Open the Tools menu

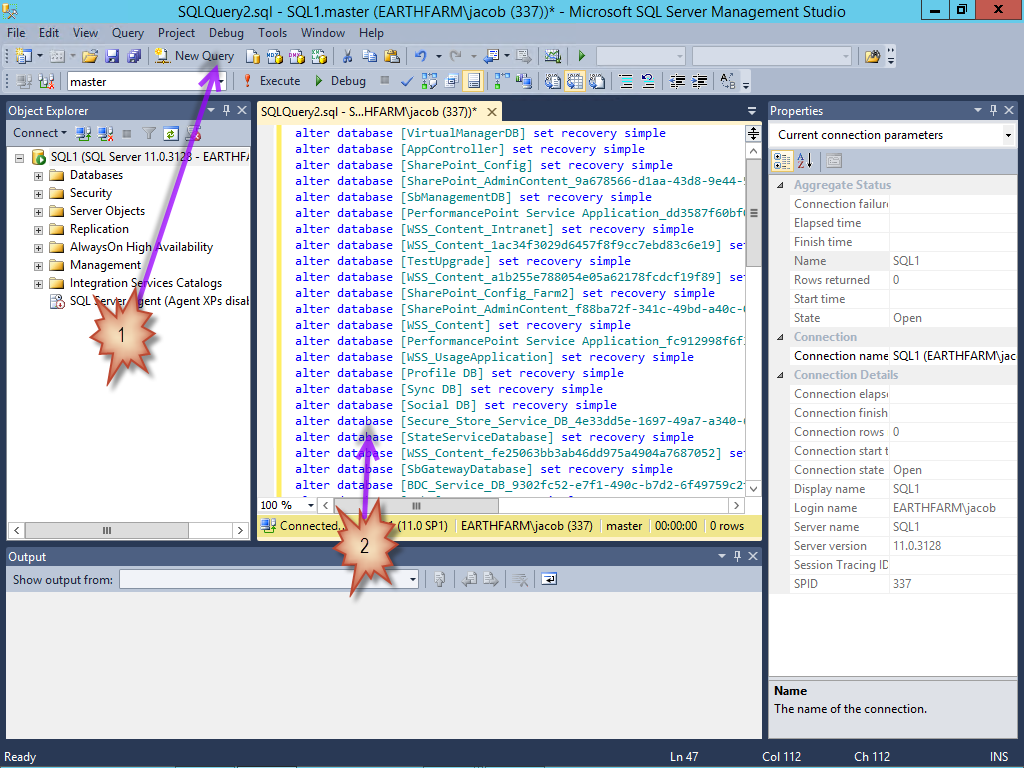pyautogui.click(x=272, y=33)
